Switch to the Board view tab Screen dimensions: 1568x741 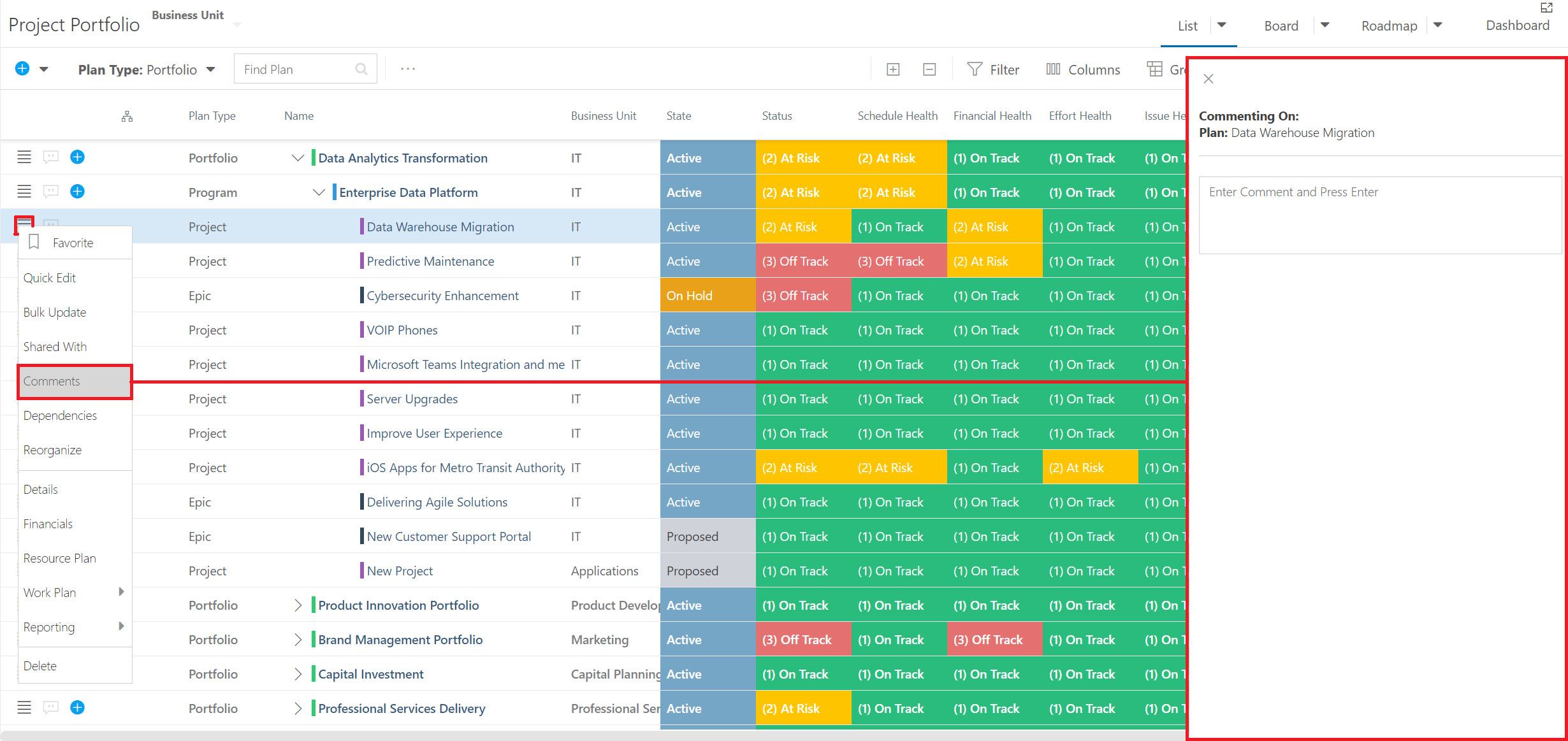coord(1281,26)
